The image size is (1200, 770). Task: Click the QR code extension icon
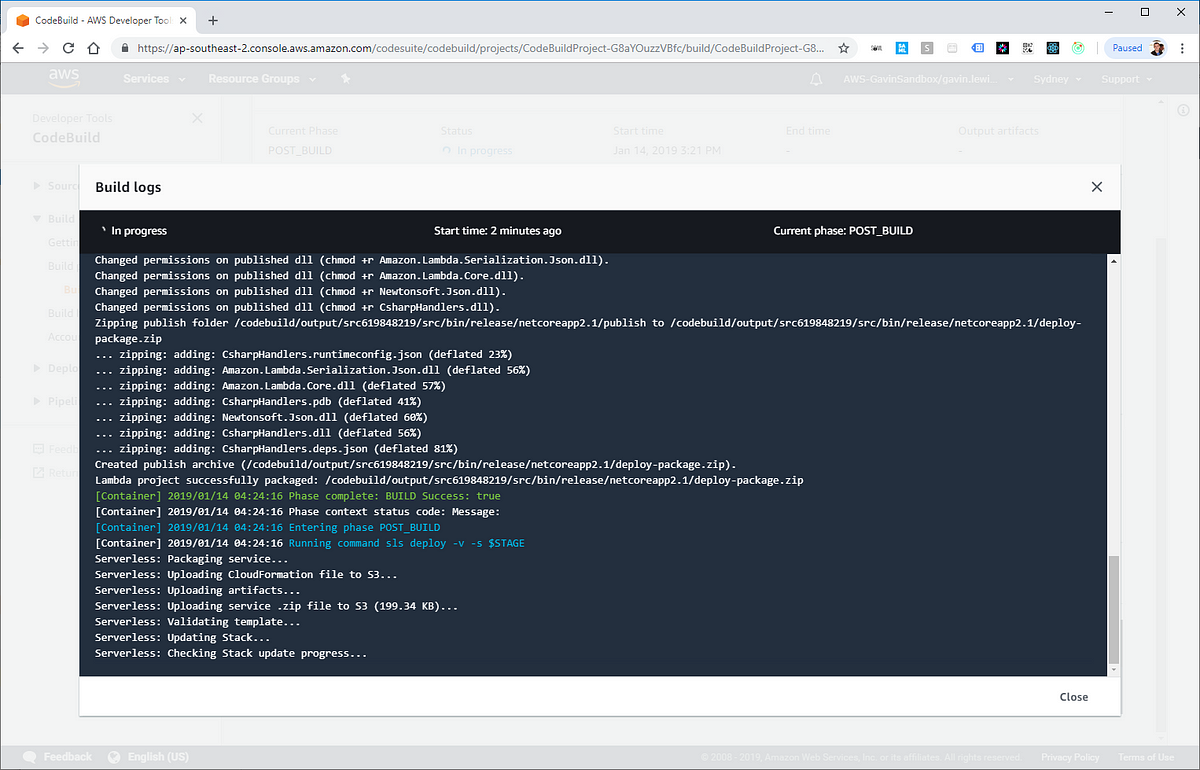click(1028, 48)
